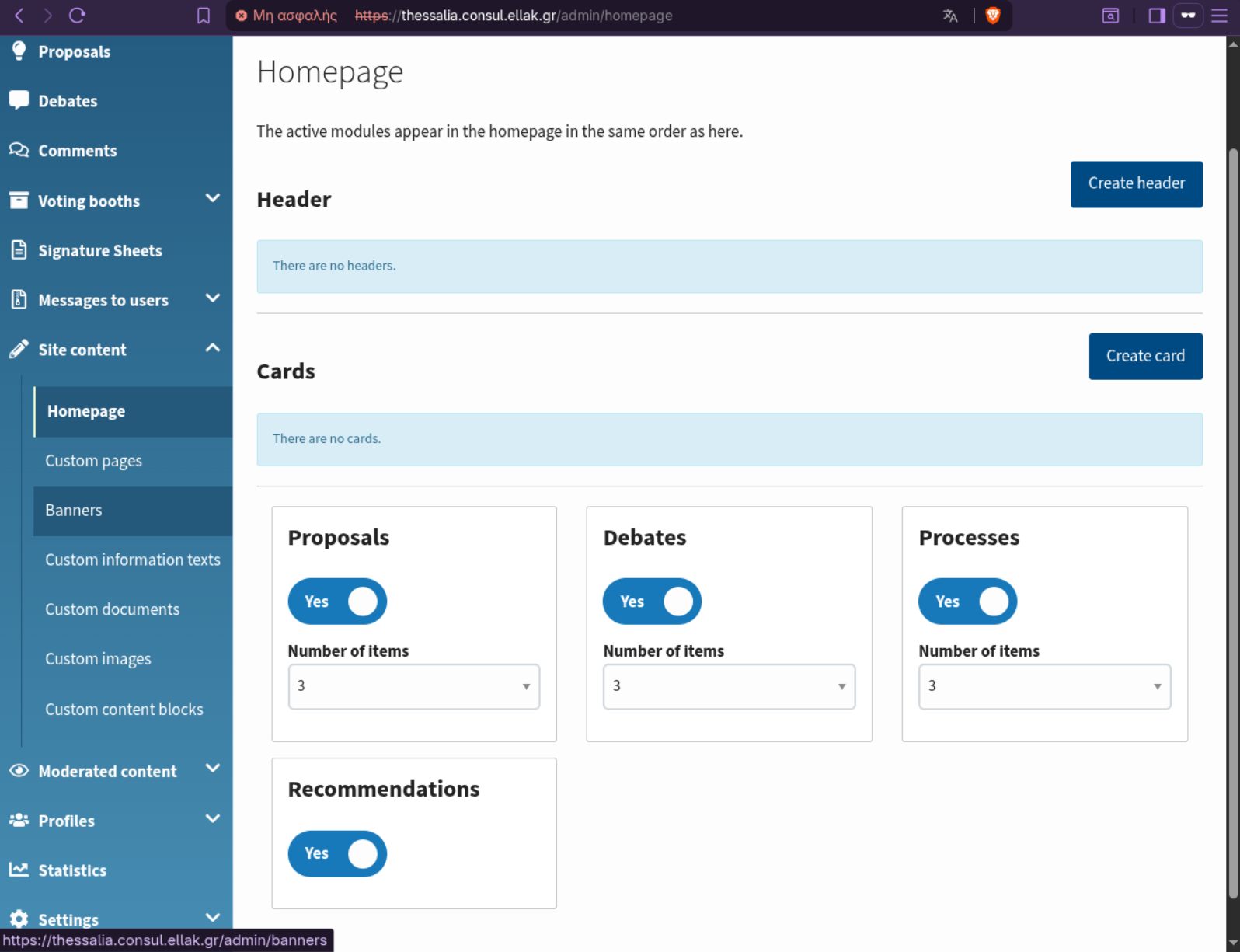Click the Site content pencil icon
Screen dimensions: 1240x952
(x=19, y=350)
